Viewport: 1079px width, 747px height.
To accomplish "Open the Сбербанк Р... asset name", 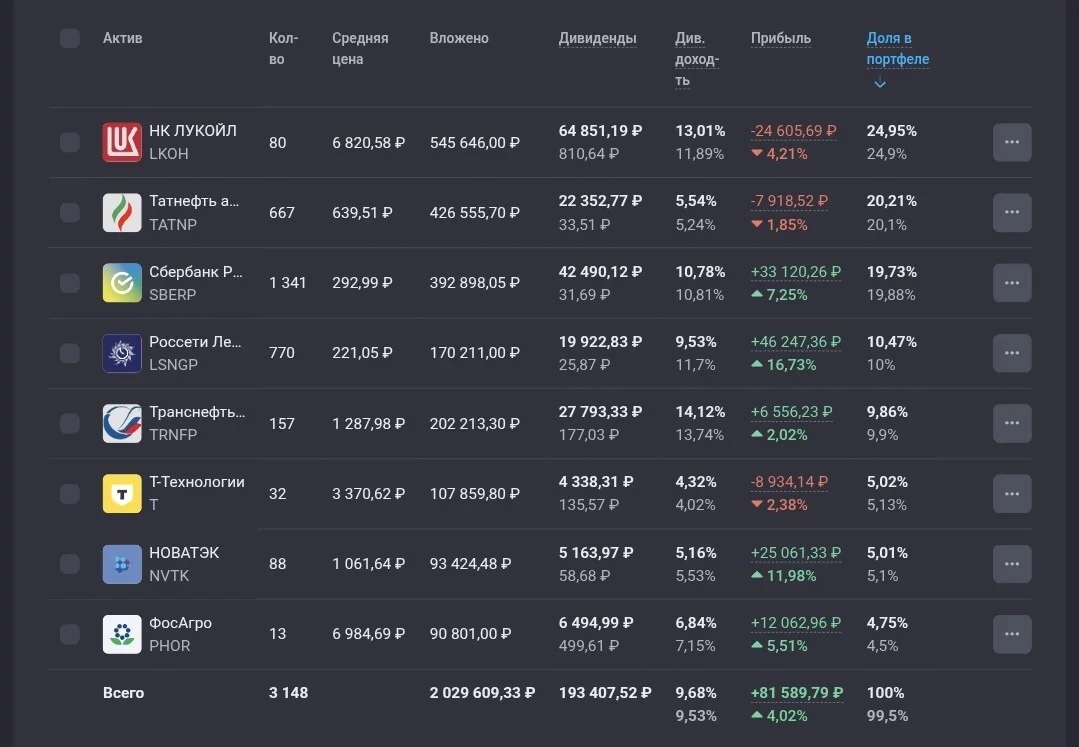I will (x=195, y=272).
